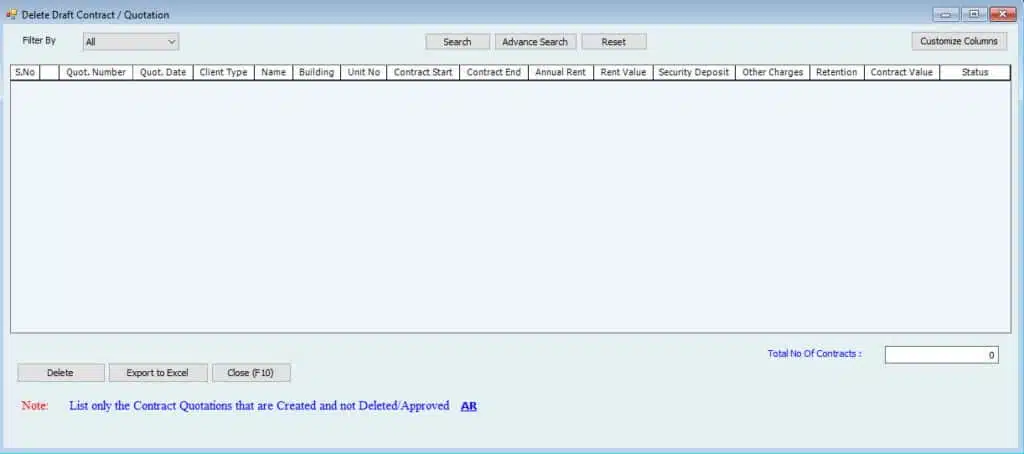The height and width of the screenshot is (454, 1024).
Task: Click the Delete button
Action: pos(60,373)
